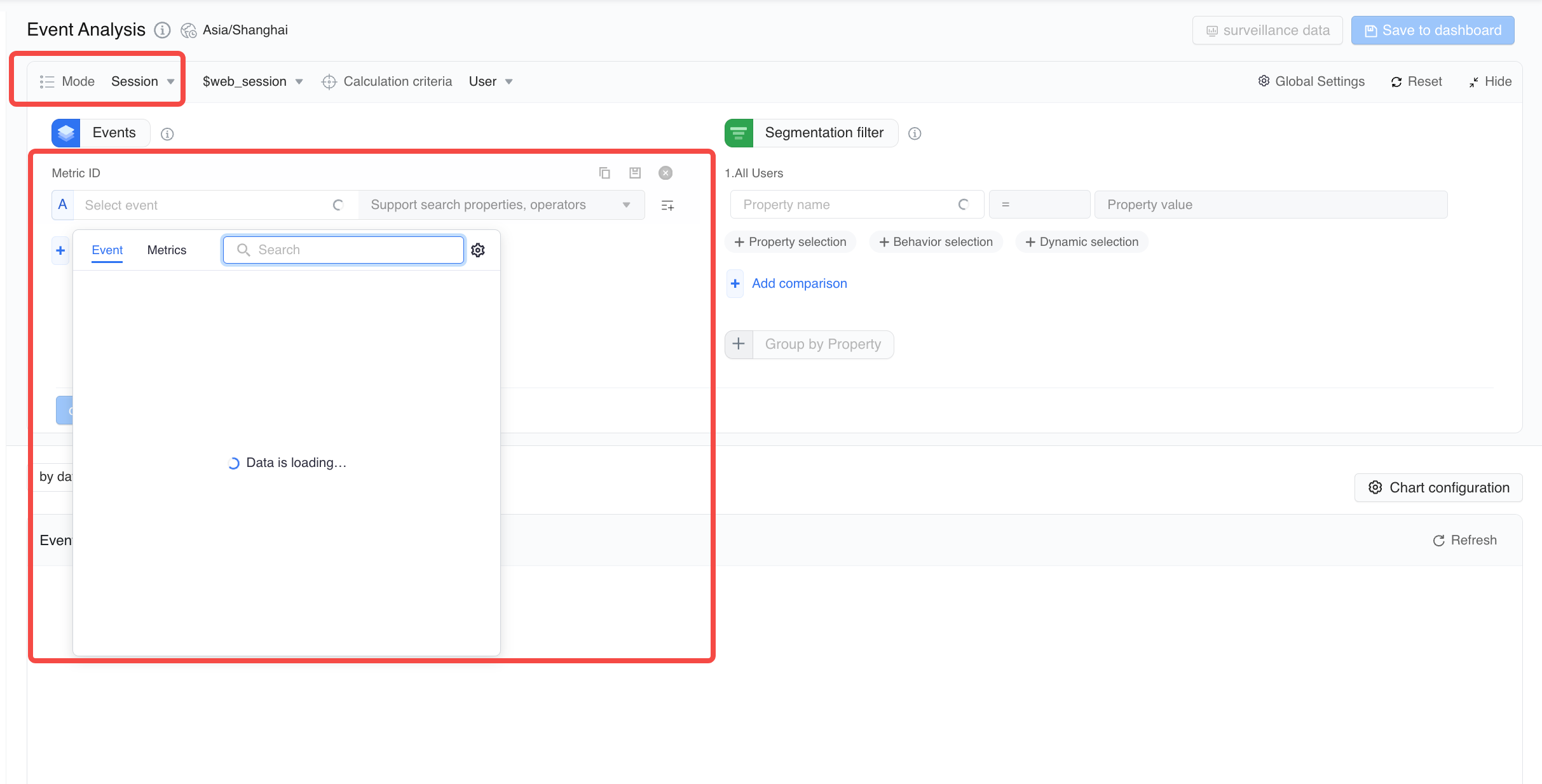Image resolution: width=1542 pixels, height=784 pixels.
Task: Copy the metric using the duplicate icon
Action: 604,173
